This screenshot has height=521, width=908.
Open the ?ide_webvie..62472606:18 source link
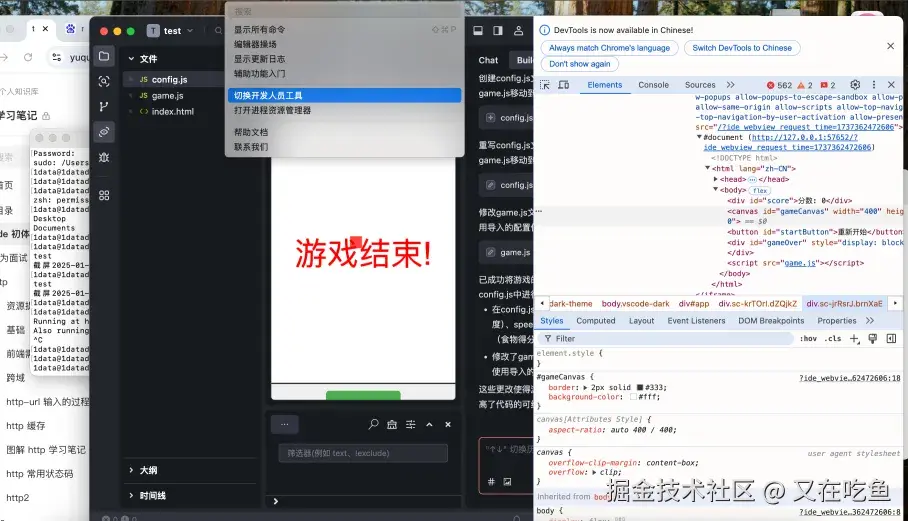[850, 378]
